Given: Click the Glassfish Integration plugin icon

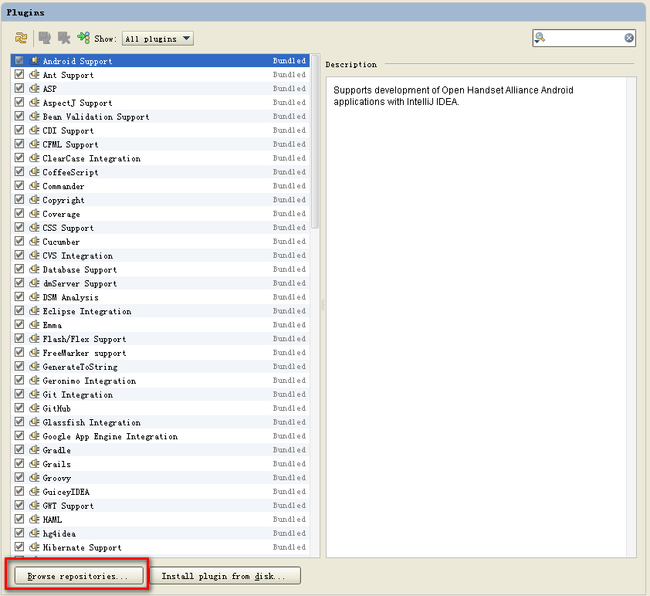Looking at the screenshot, I should click(x=34, y=422).
